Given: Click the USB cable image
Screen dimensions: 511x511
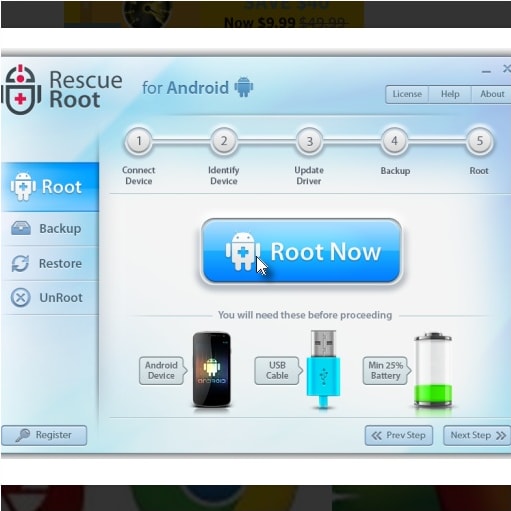Looking at the screenshot, I should 323,369.
